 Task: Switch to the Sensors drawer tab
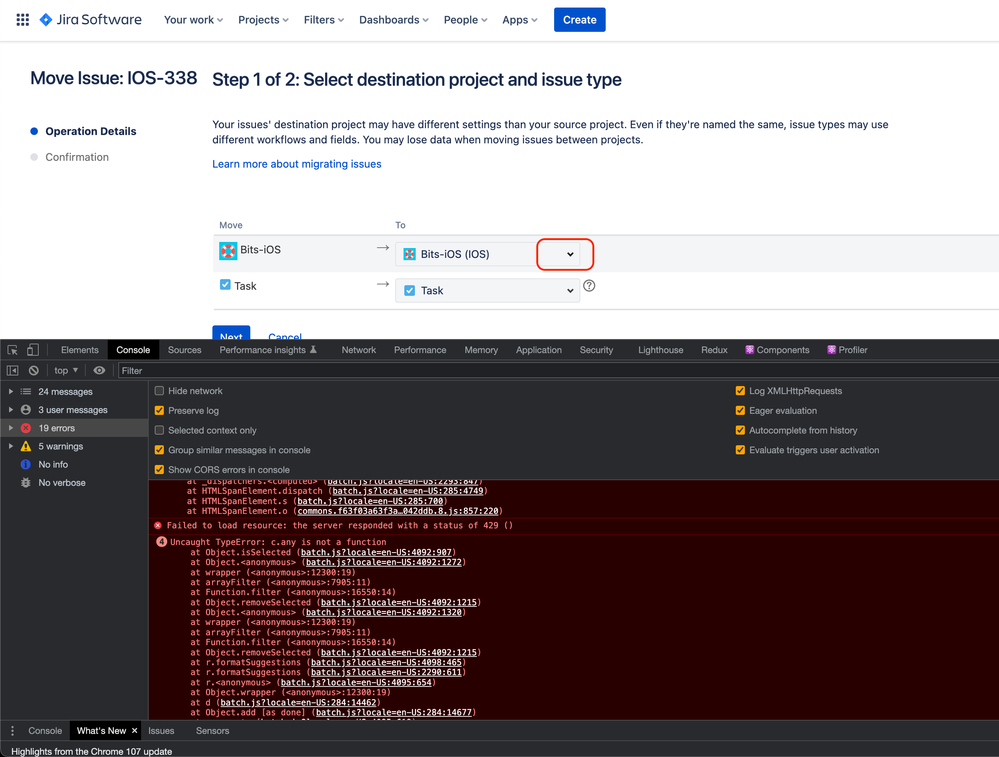click(x=212, y=731)
